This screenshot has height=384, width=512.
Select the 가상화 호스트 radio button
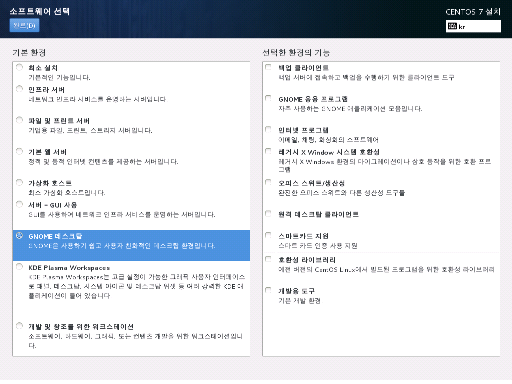click(19, 183)
